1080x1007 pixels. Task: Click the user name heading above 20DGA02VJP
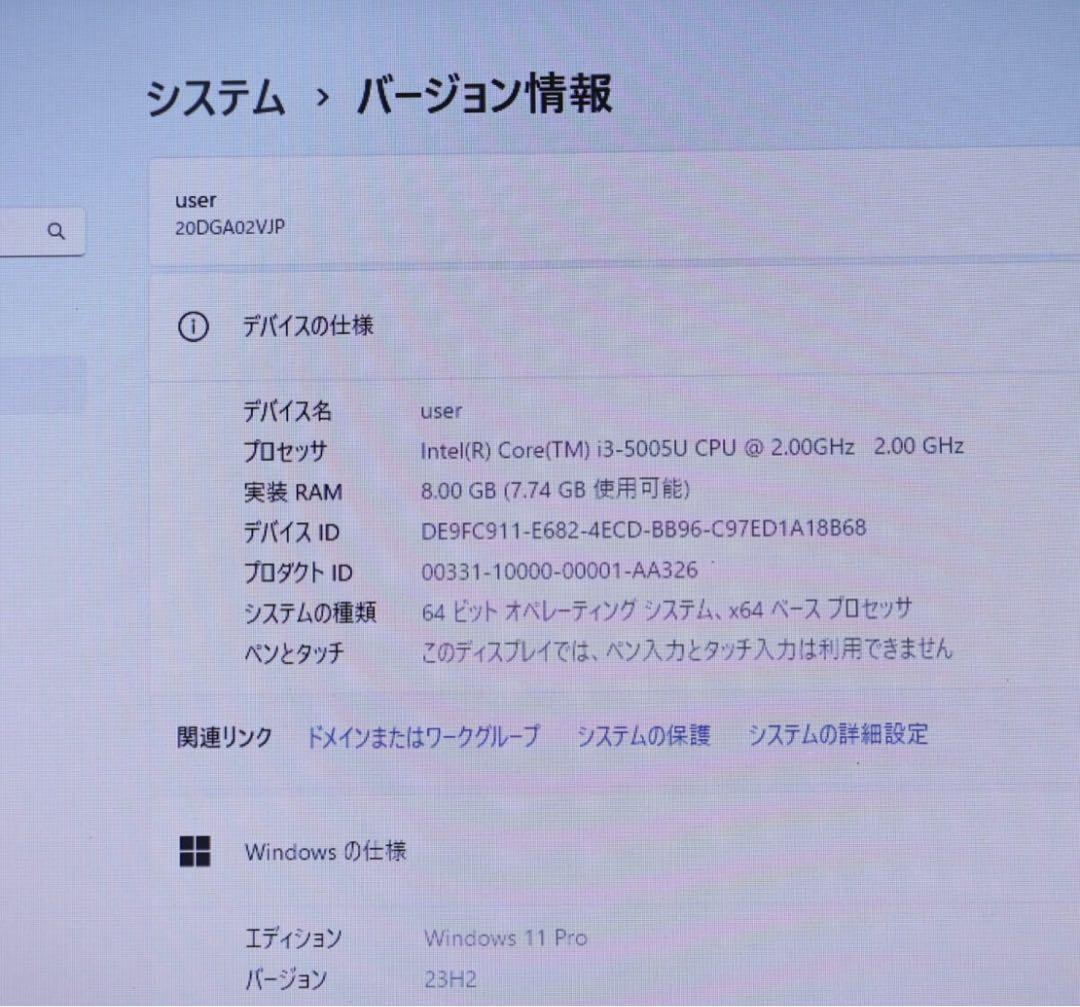click(196, 200)
